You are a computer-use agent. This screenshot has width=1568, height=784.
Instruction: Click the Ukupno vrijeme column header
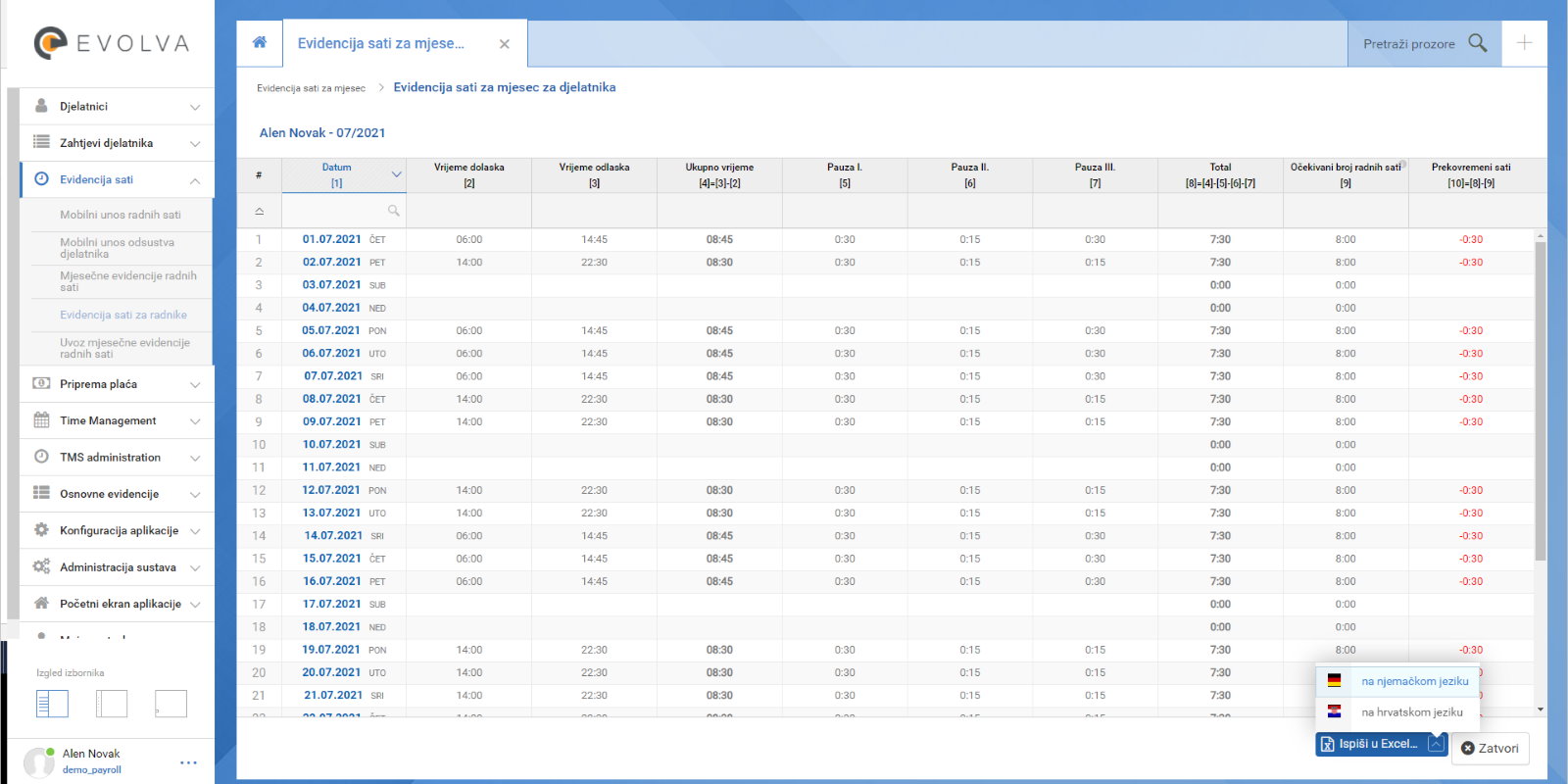(x=719, y=175)
